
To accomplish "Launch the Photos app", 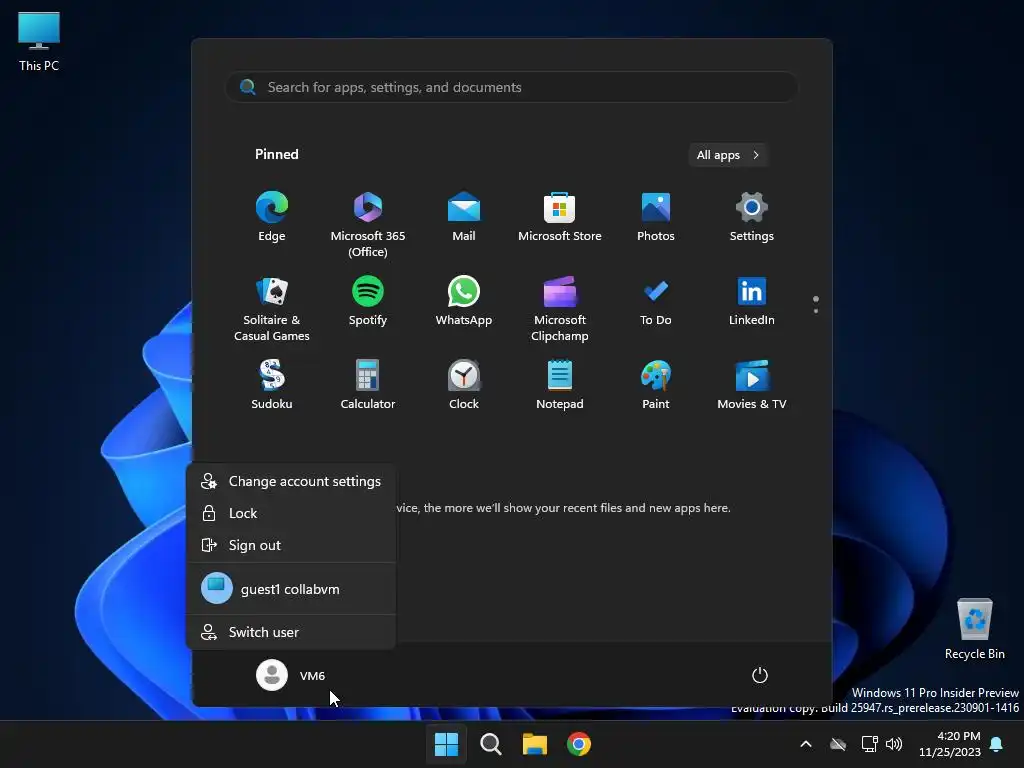I will tap(656, 217).
